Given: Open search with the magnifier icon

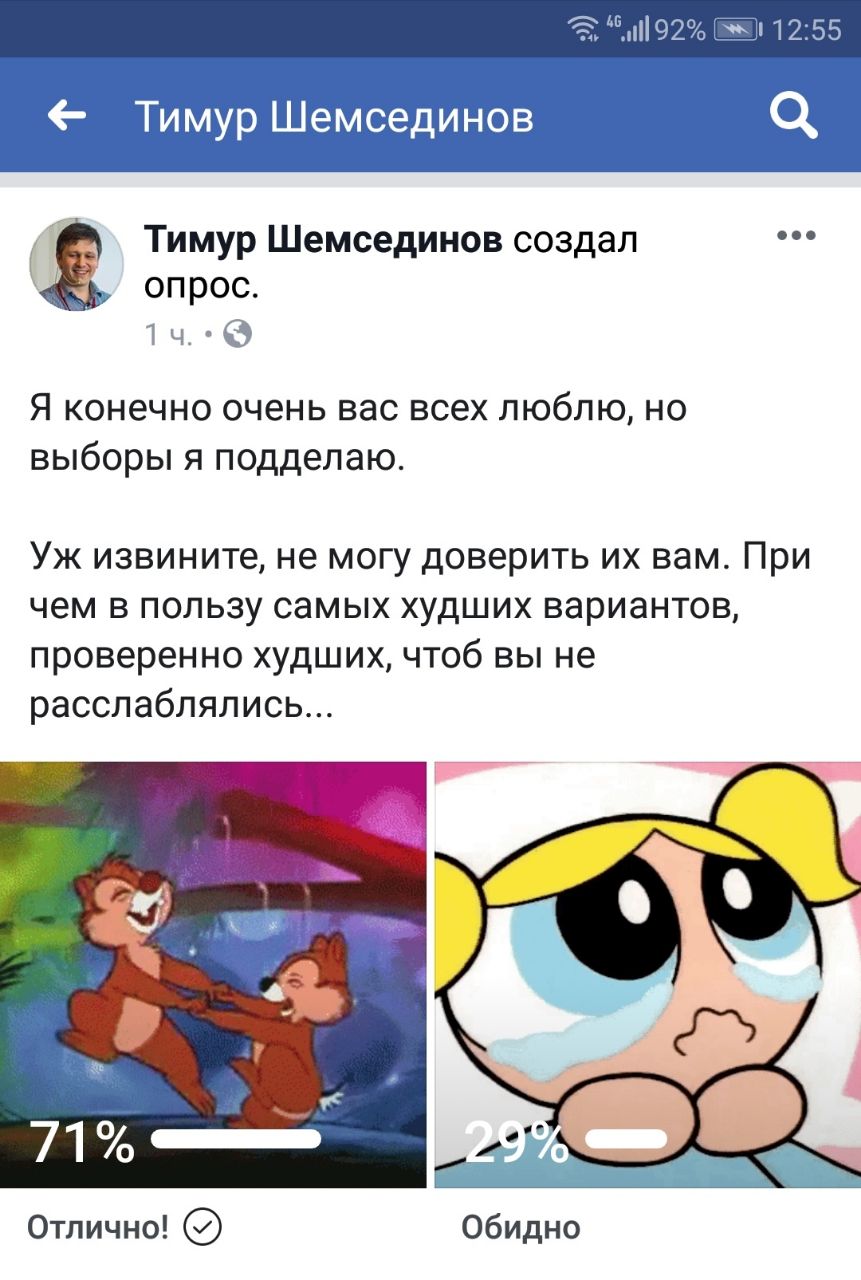Looking at the screenshot, I should click(795, 118).
